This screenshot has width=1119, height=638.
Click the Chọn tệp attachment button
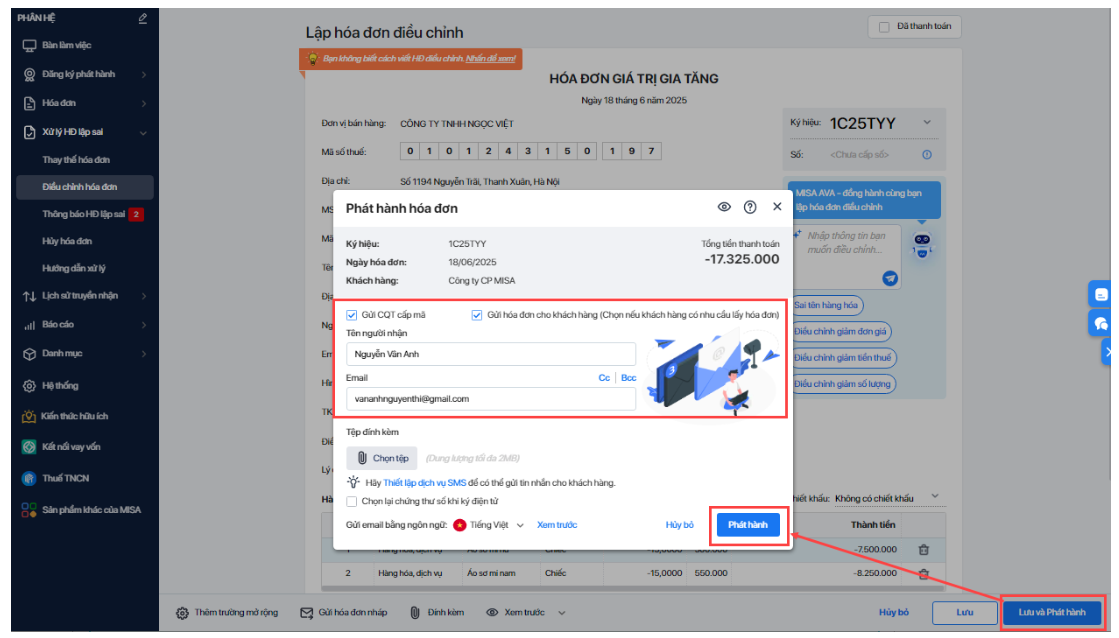point(382,458)
